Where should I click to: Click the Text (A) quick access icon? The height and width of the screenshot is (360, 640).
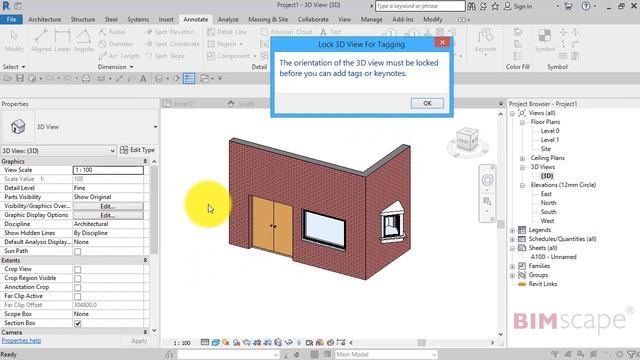[x=143, y=78]
